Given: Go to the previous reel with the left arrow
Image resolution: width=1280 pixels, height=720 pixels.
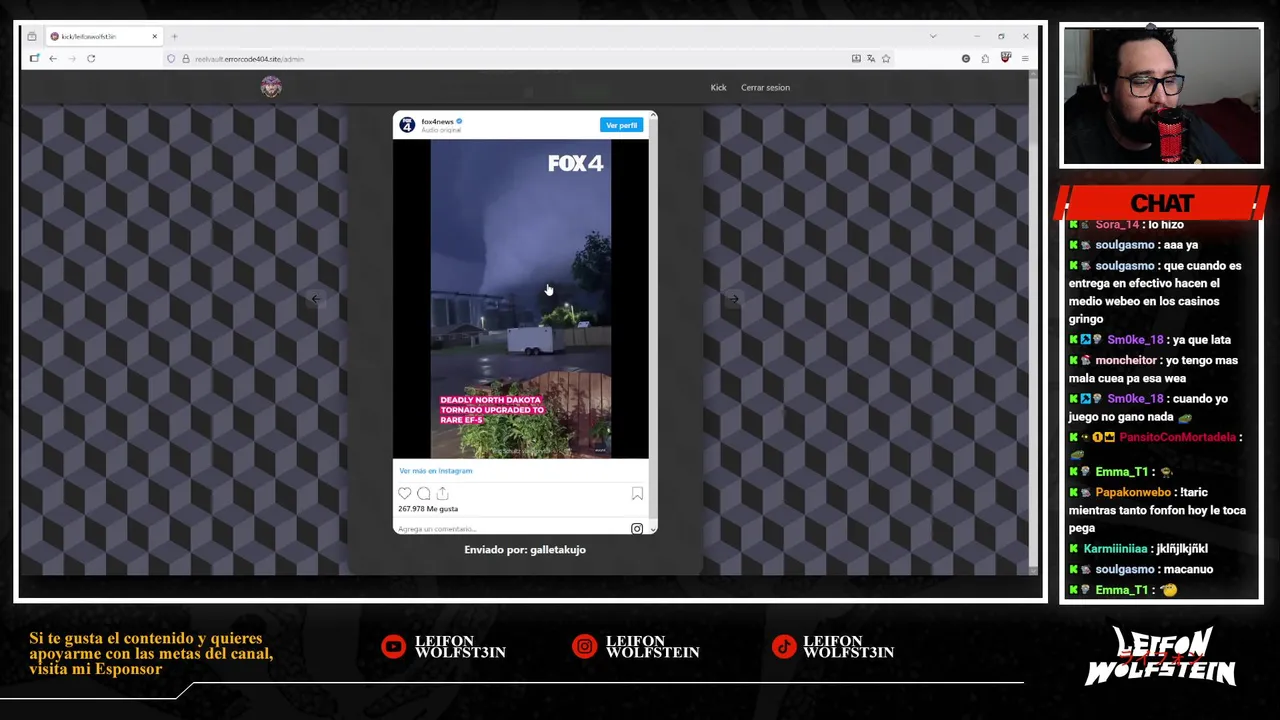Looking at the screenshot, I should point(315,299).
